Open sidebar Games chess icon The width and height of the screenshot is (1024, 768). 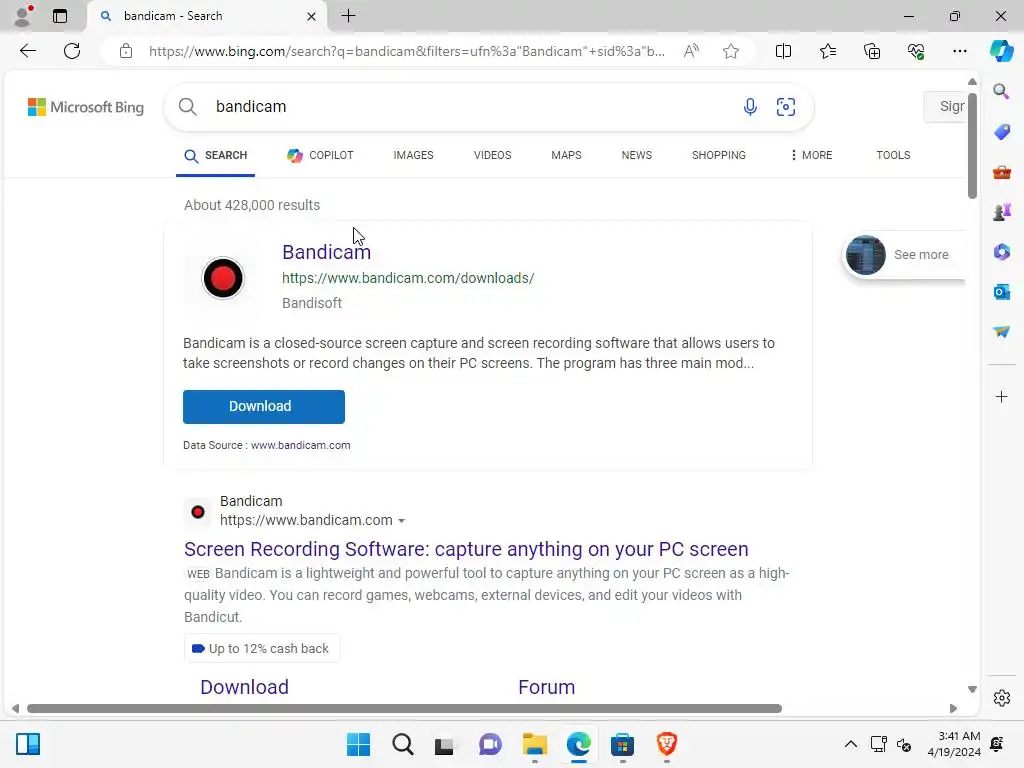coord(1001,212)
